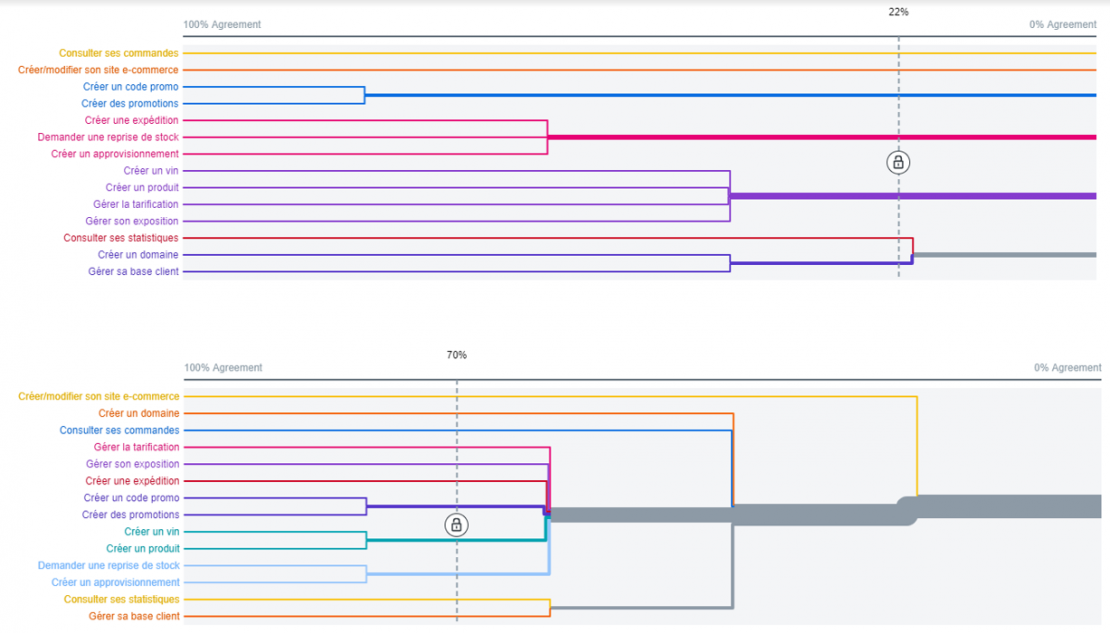Select the thick pink cluster branch

click(820, 137)
